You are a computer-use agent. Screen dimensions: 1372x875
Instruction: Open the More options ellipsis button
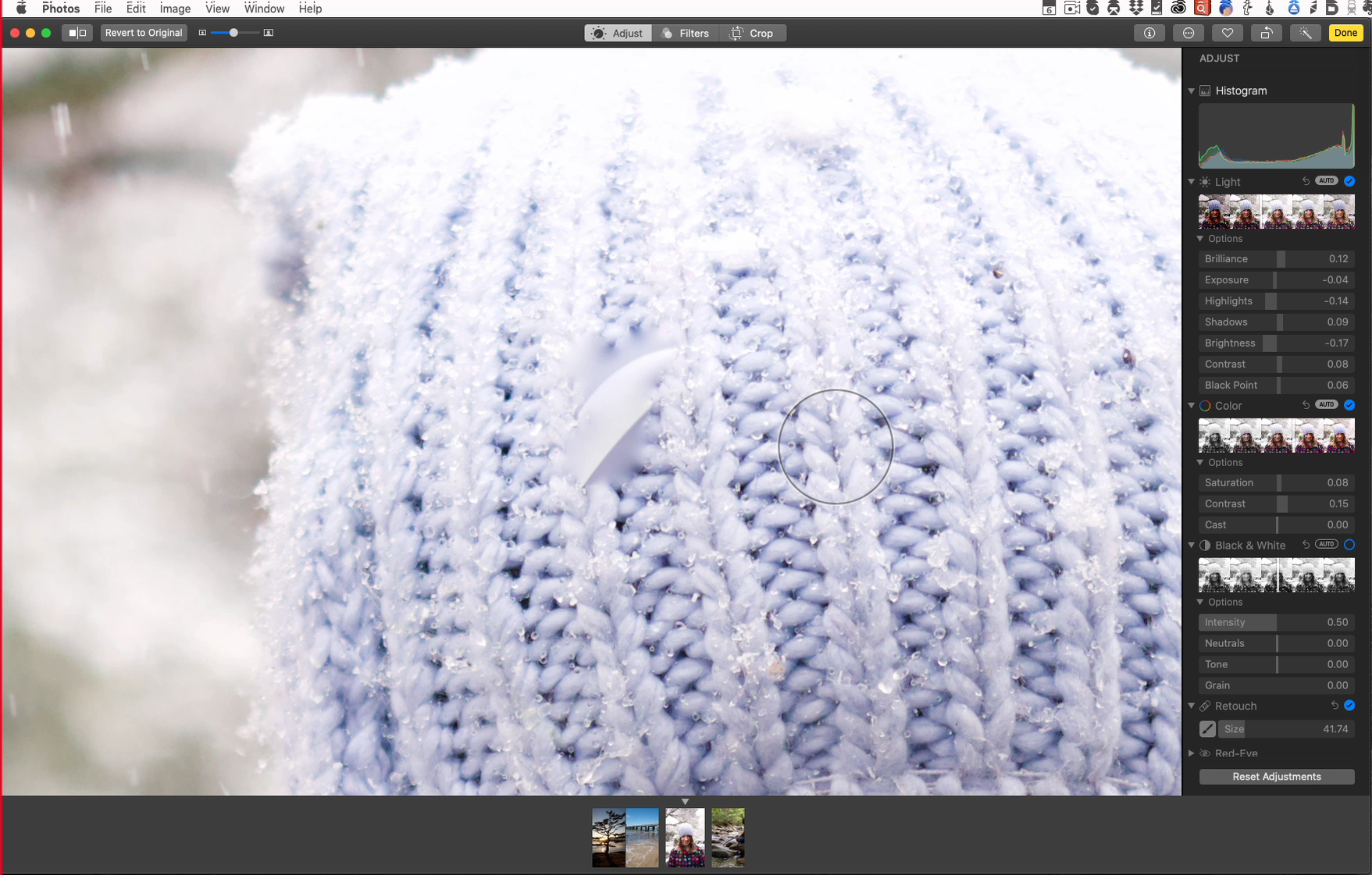[1188, 33]
